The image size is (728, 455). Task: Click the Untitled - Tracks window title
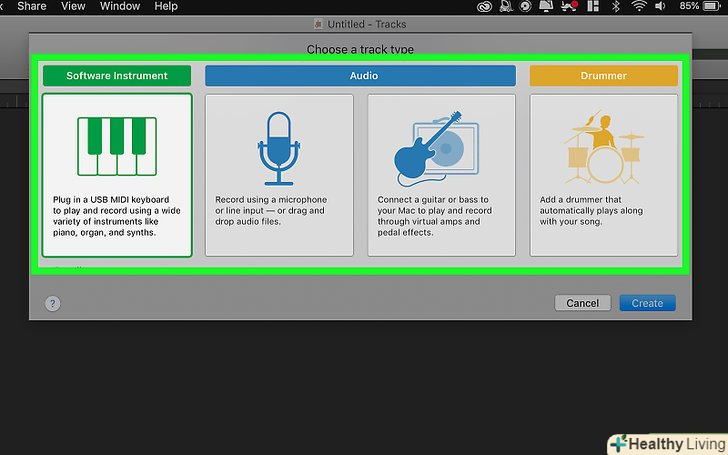[x=367, y=24]
